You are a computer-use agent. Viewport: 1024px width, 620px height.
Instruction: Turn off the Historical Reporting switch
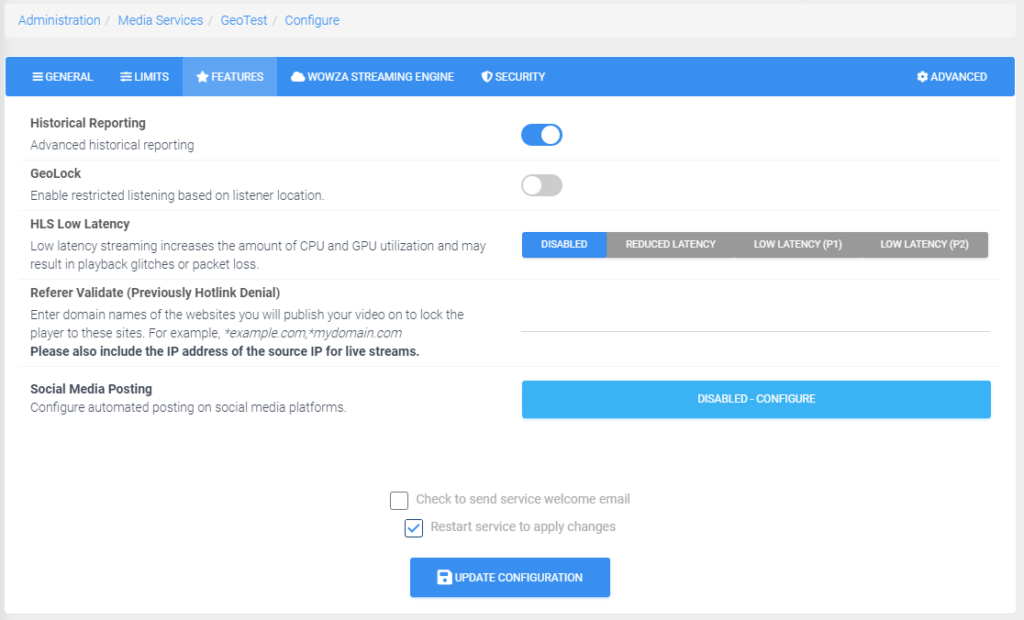[541, 135]
